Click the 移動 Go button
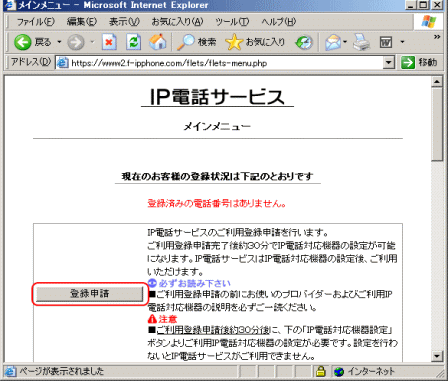This screenshot has height=381, width=448. coord(420,63)
